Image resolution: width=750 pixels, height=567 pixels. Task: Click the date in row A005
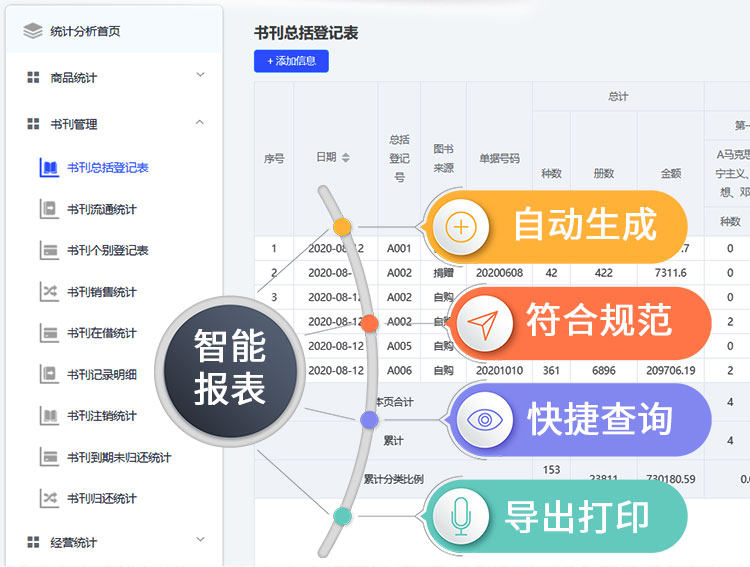tap(336, 346)
